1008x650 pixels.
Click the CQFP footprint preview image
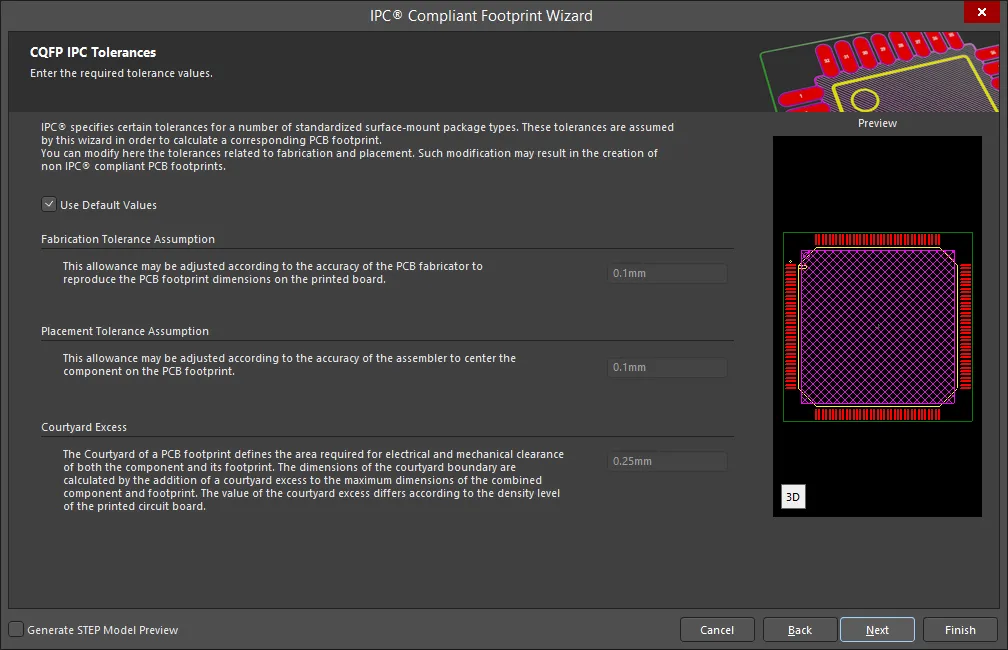click(x=878, y=327)
